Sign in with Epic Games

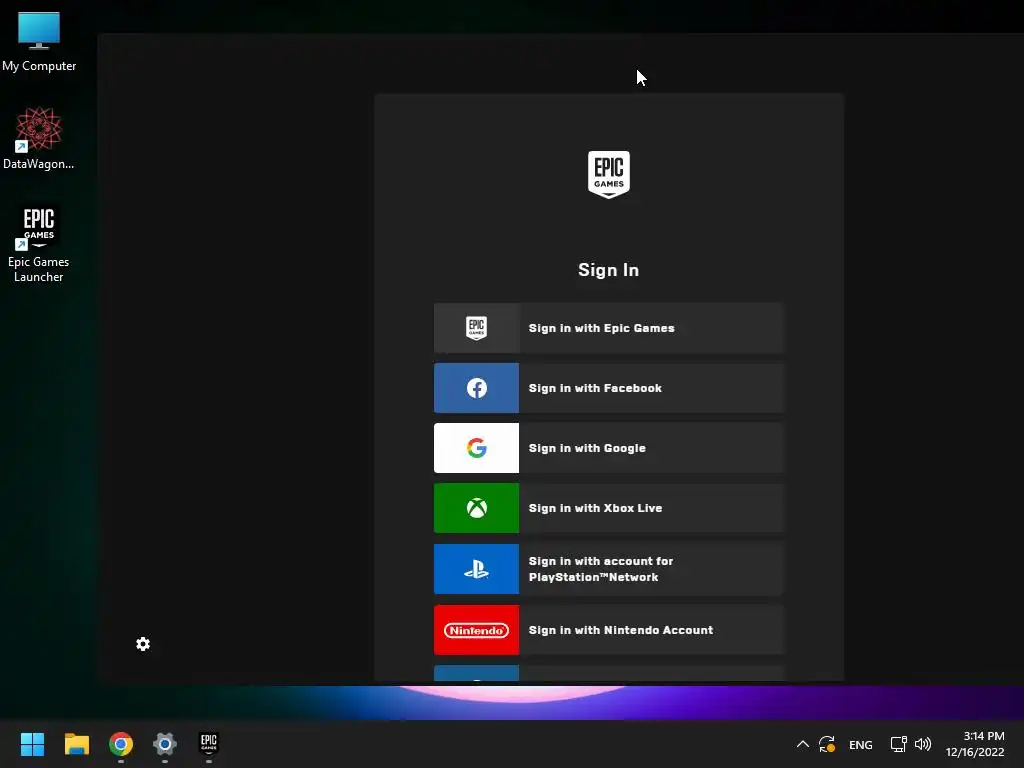(x=608, y=328)
